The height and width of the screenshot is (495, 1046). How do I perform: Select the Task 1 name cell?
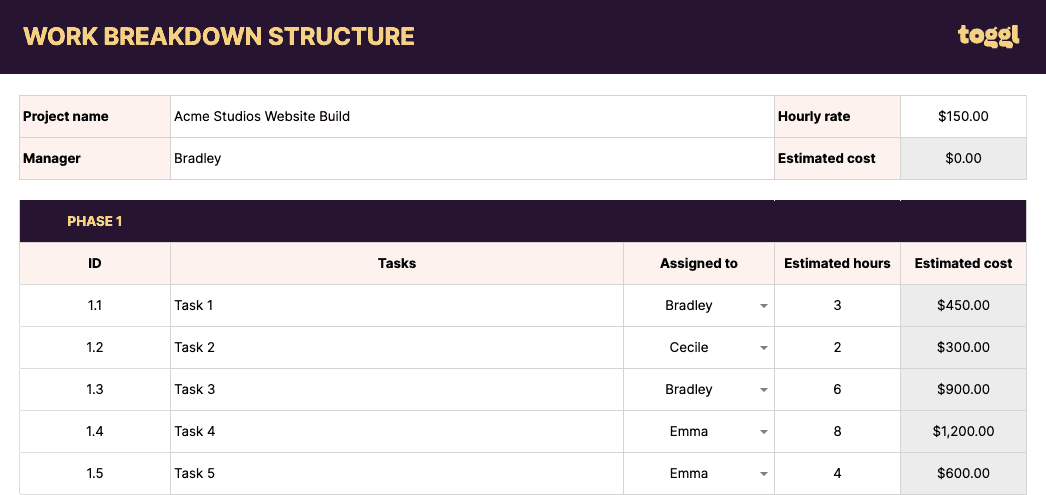click(x=396, y=305)
